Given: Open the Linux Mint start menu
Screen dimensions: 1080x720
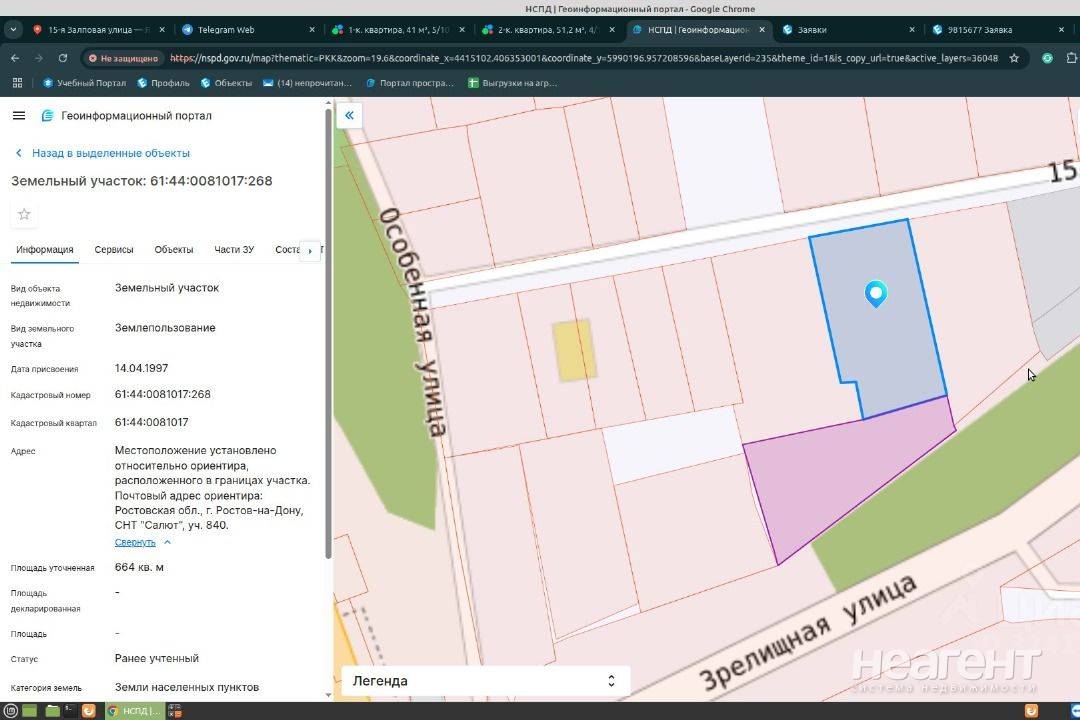Looking at the screenshot, I should [9, 711].
